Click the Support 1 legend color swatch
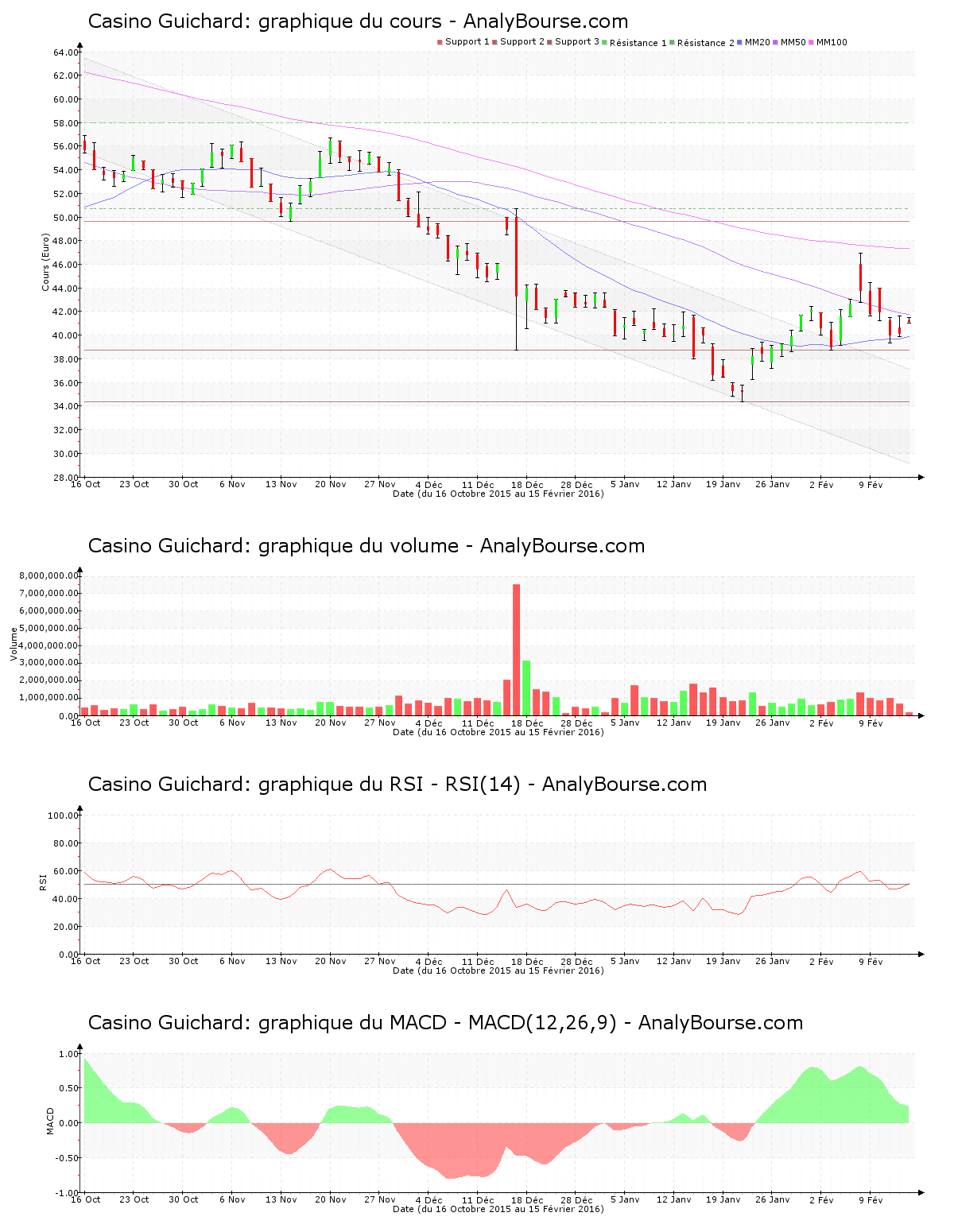954x1232 pixels. tap(440, 42)
